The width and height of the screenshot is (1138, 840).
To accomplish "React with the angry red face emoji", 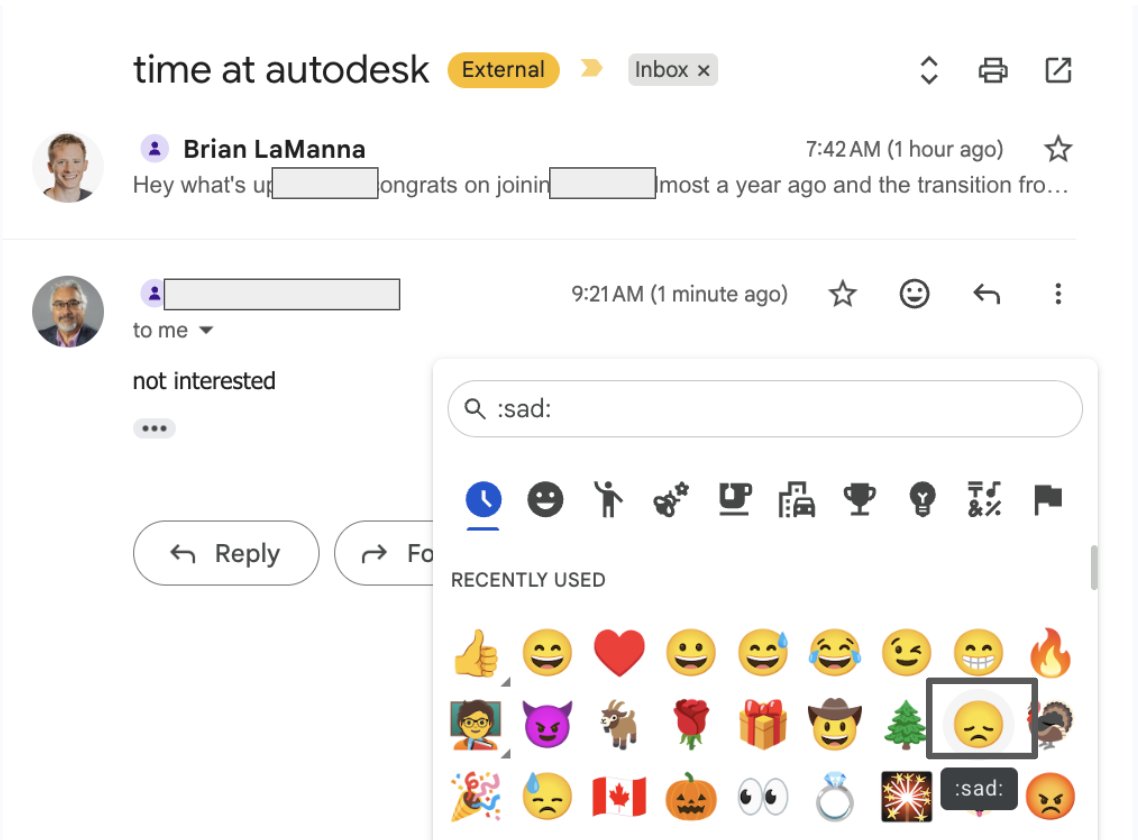I will point(1050,796).
